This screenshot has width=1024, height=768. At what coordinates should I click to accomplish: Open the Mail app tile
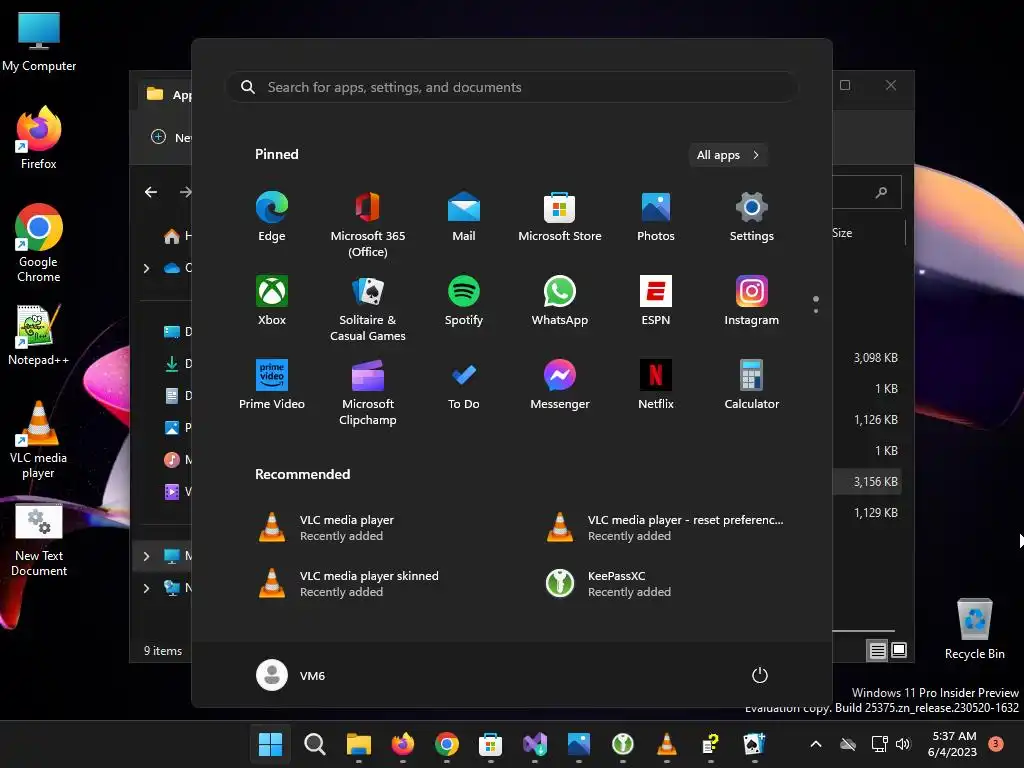click(x=464, y=216)
